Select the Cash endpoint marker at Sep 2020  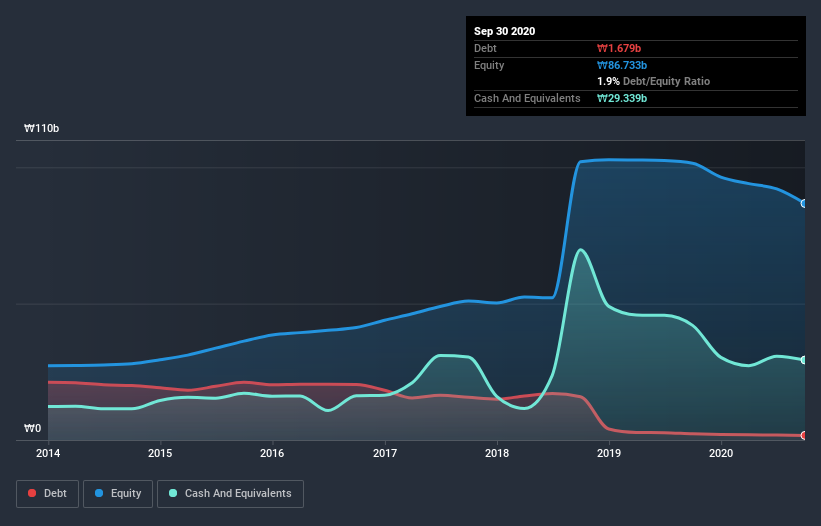[804, 360]
